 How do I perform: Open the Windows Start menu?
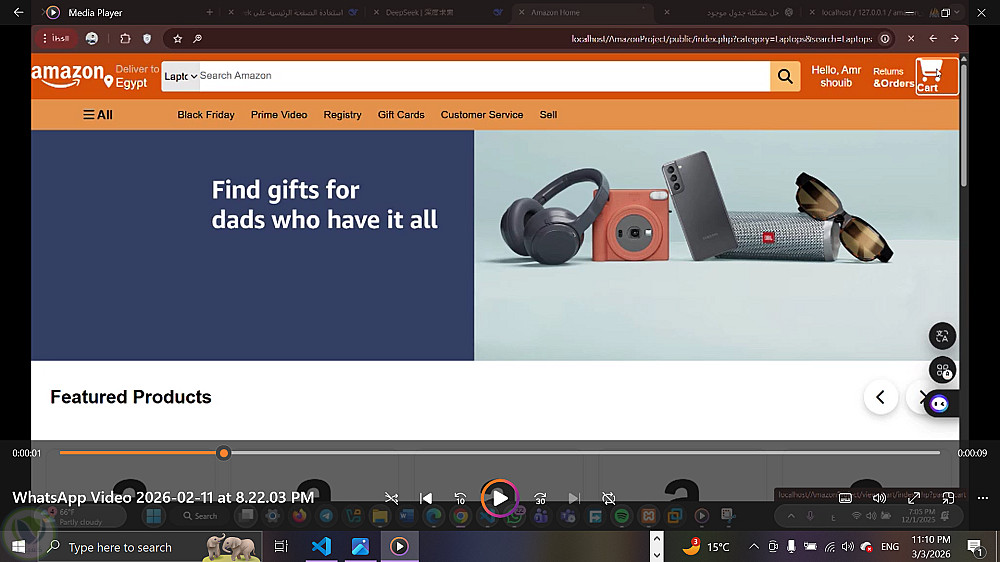(x=18, y=547)
